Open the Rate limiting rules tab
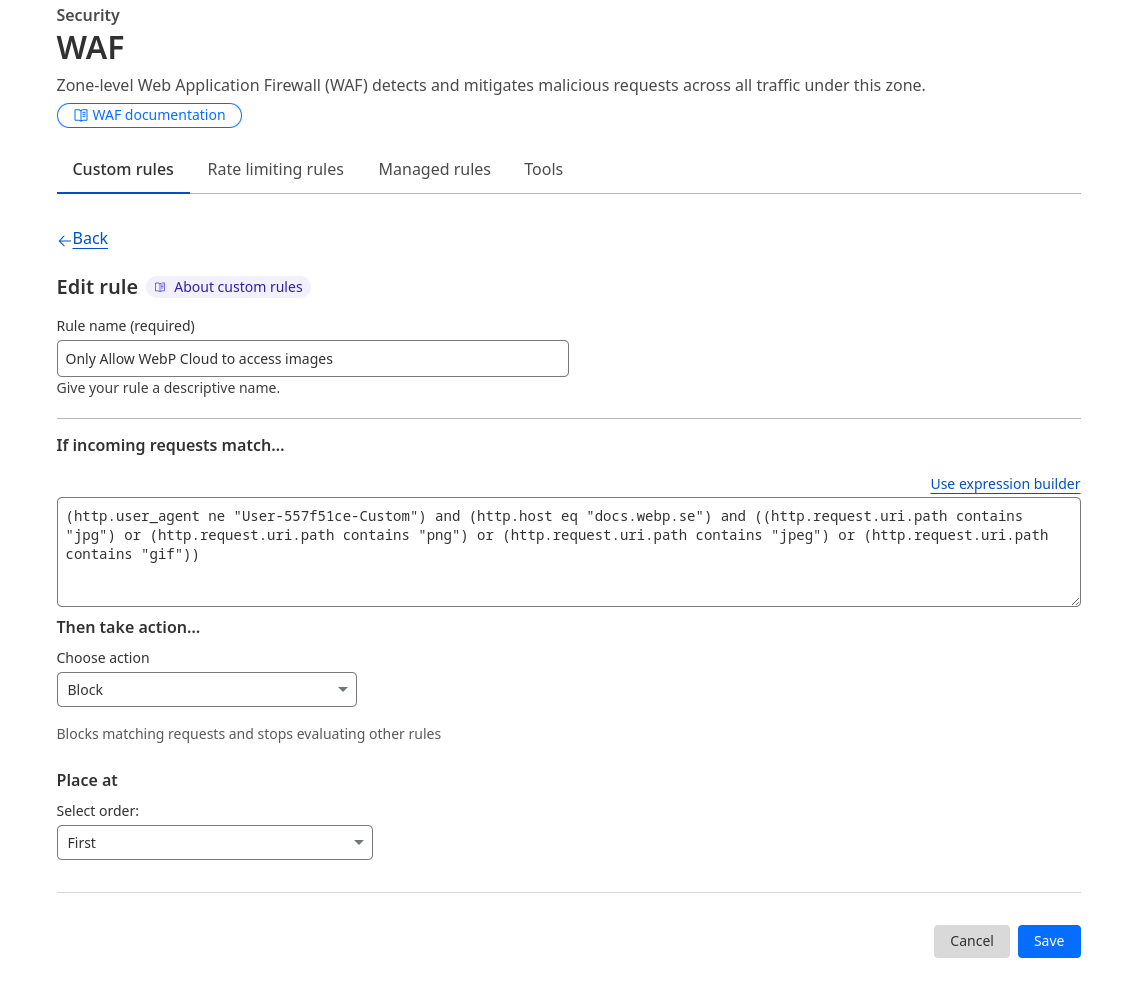This screenshot has height=981, width=1145. (x=275, y=169)
